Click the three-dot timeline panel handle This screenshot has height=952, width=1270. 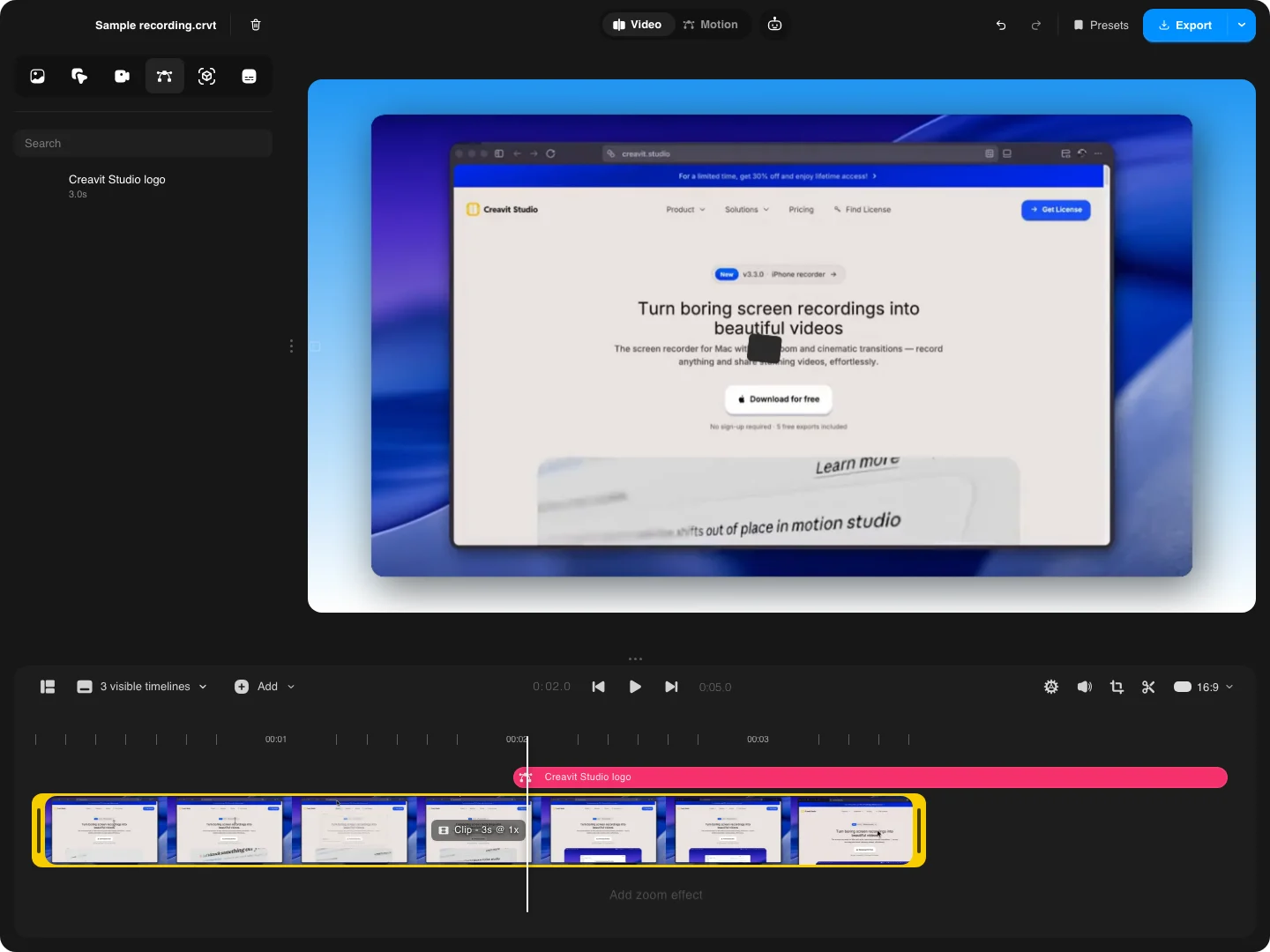click(635, 658)
